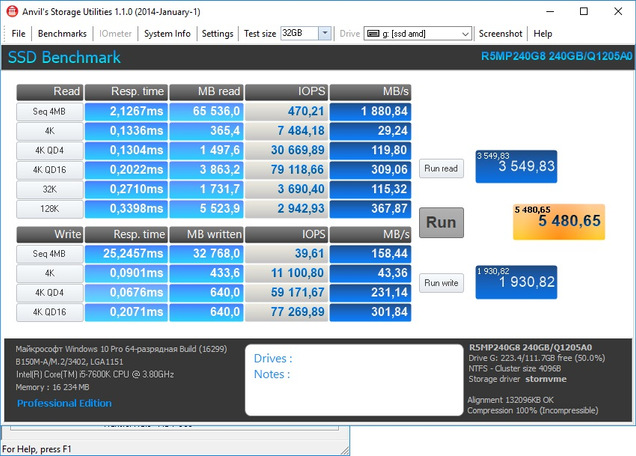Click the Write column header
This screenshot has width=636, height=456.
coord(49,234)
